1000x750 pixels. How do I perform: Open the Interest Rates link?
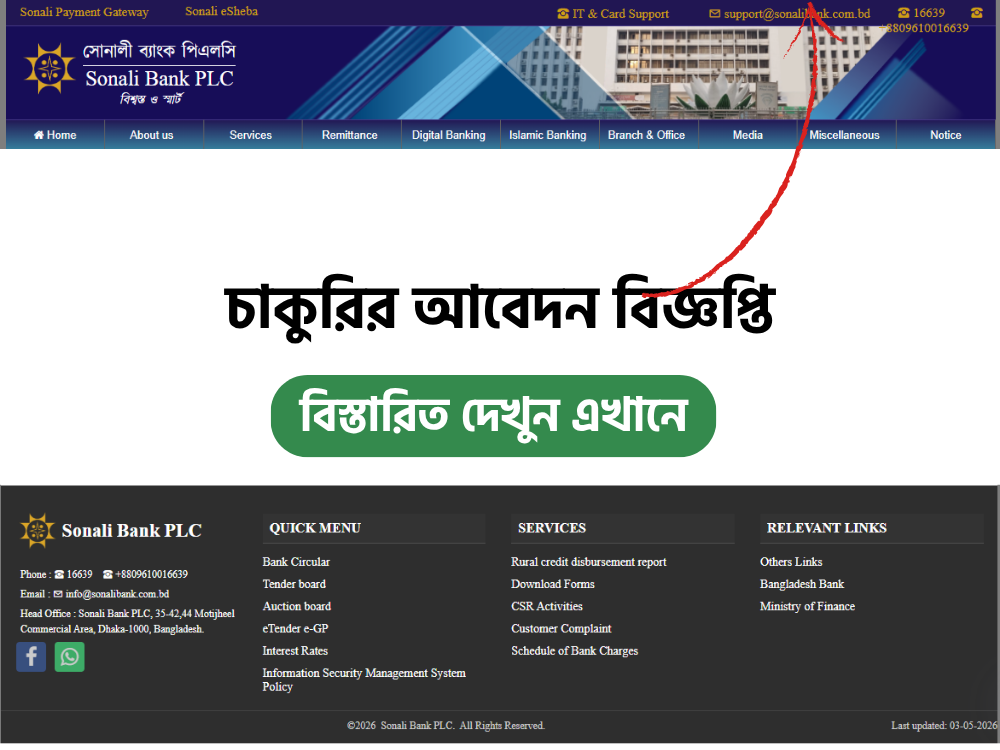(295, 651)
